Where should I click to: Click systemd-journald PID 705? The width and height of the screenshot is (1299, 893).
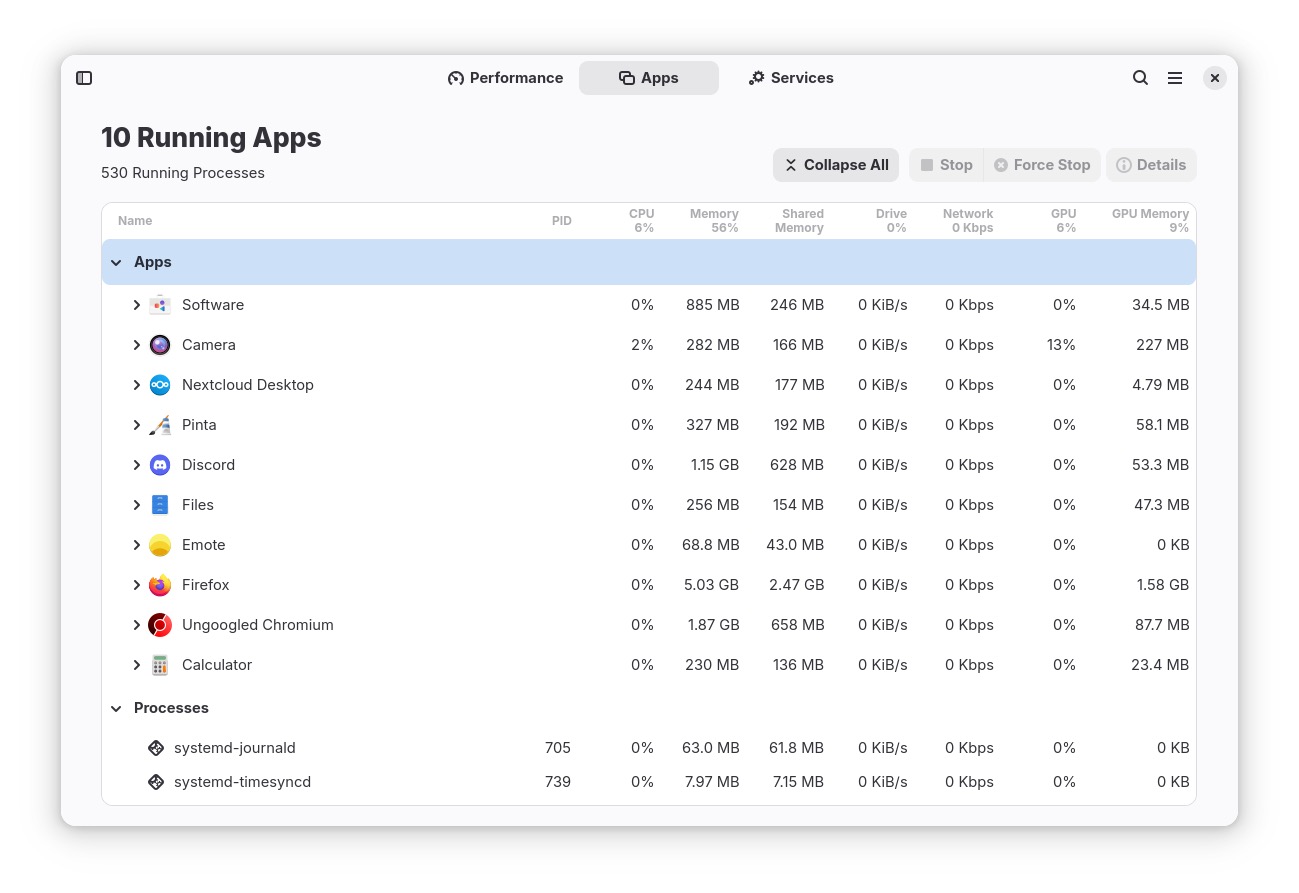[x=558, y=748]
